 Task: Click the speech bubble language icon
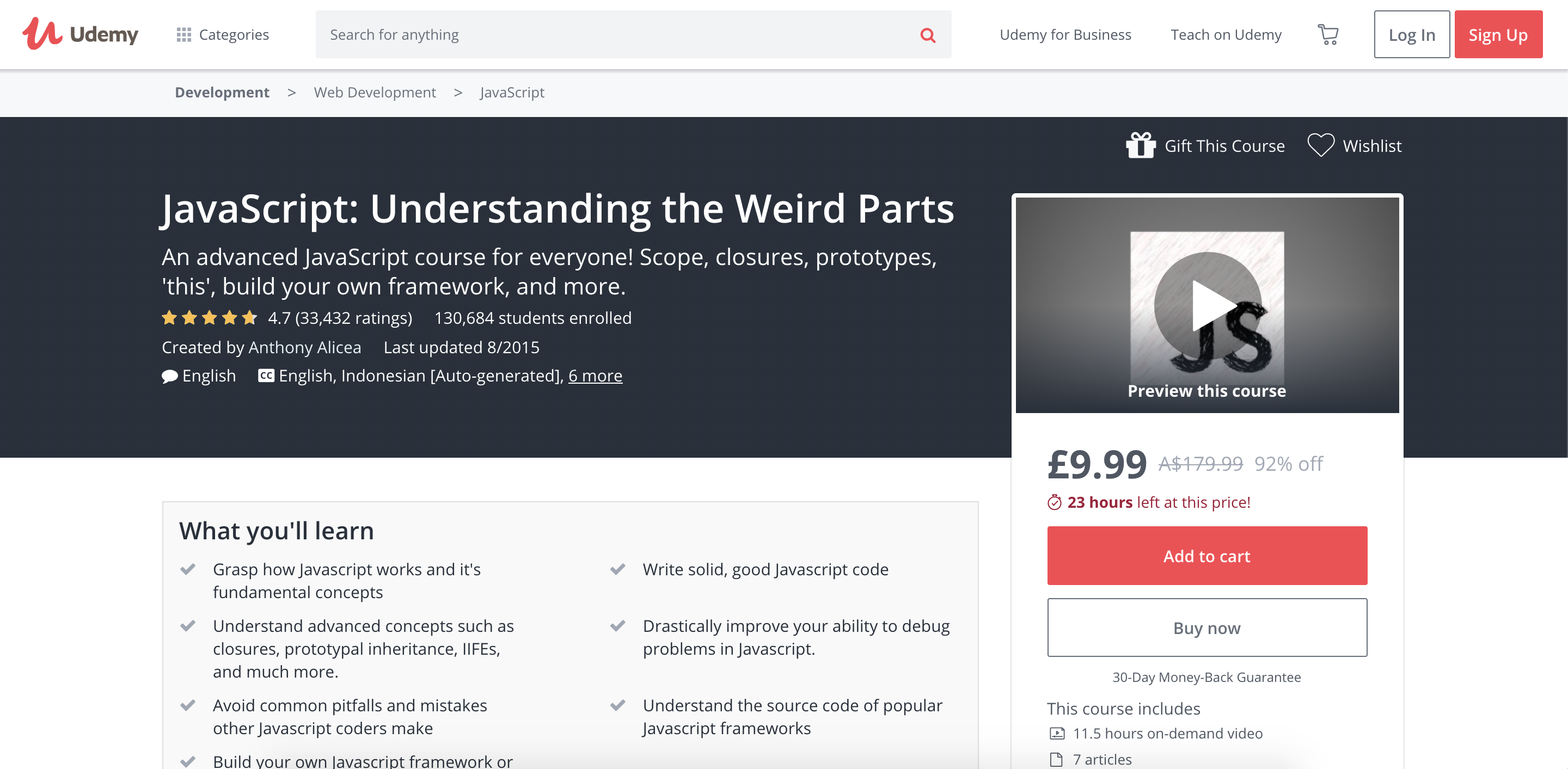(x=169, y=376)
